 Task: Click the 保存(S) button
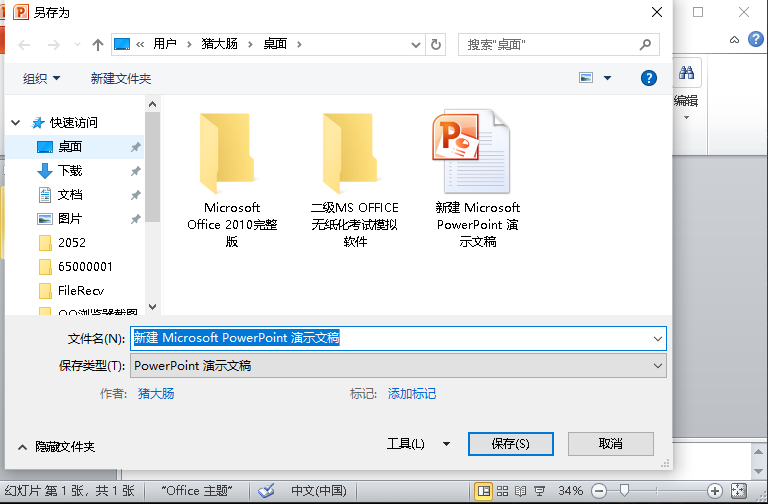(510, 444)
